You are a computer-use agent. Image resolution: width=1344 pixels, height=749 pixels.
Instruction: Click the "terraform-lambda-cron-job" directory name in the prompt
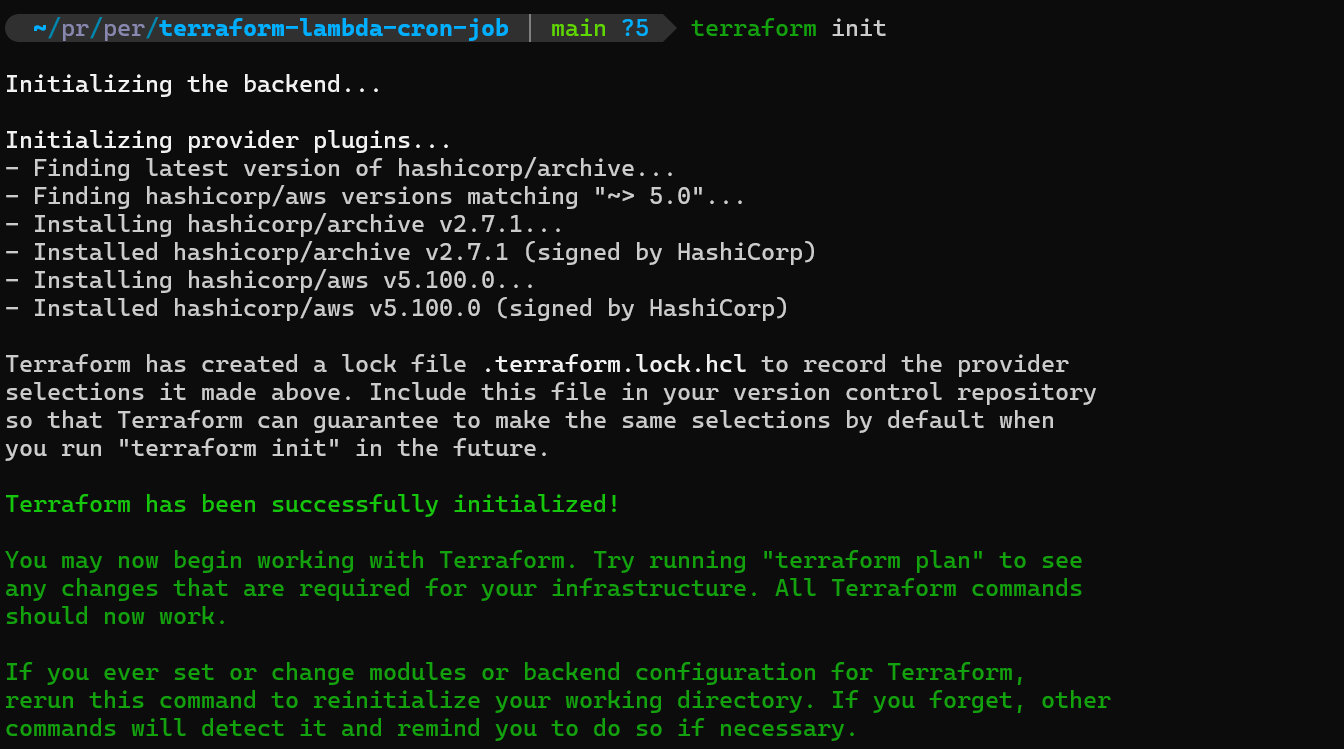(x=333, y=28)
